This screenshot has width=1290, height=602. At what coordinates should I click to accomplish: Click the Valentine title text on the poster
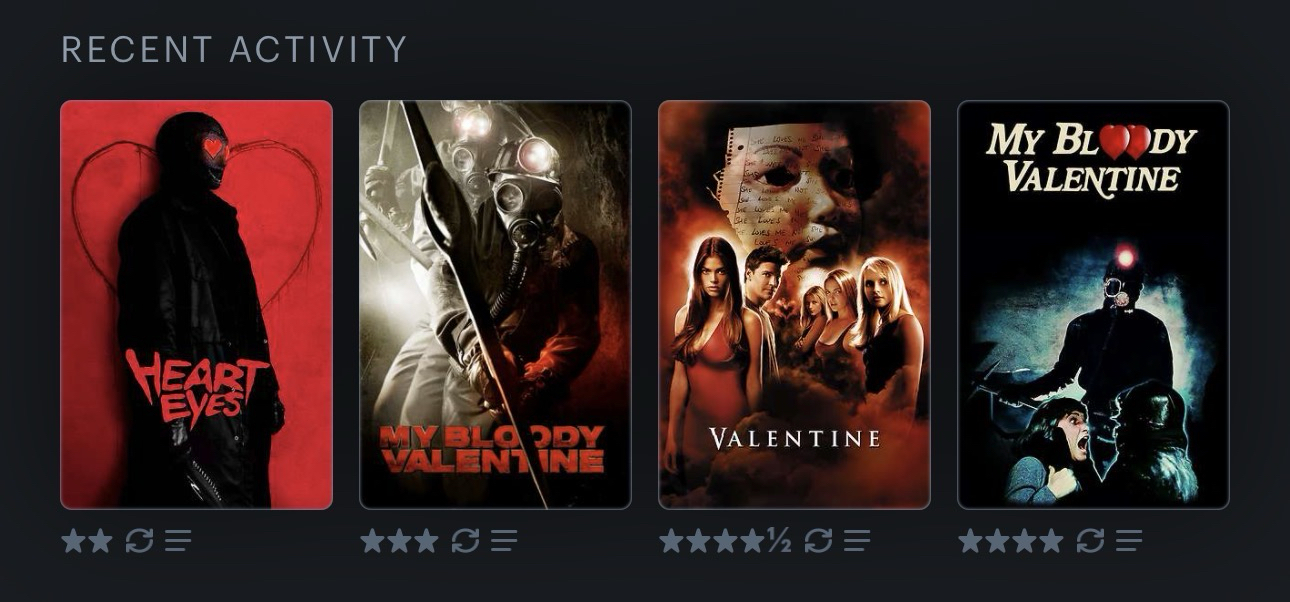795,438
